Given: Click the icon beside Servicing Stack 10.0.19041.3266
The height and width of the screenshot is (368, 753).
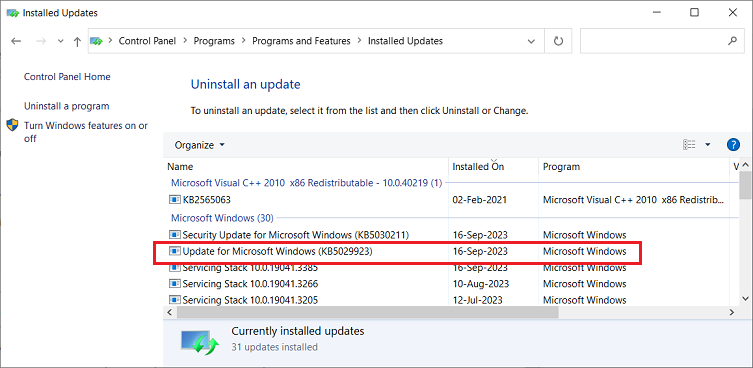Looking at the screenshot, I should [175, 284].
